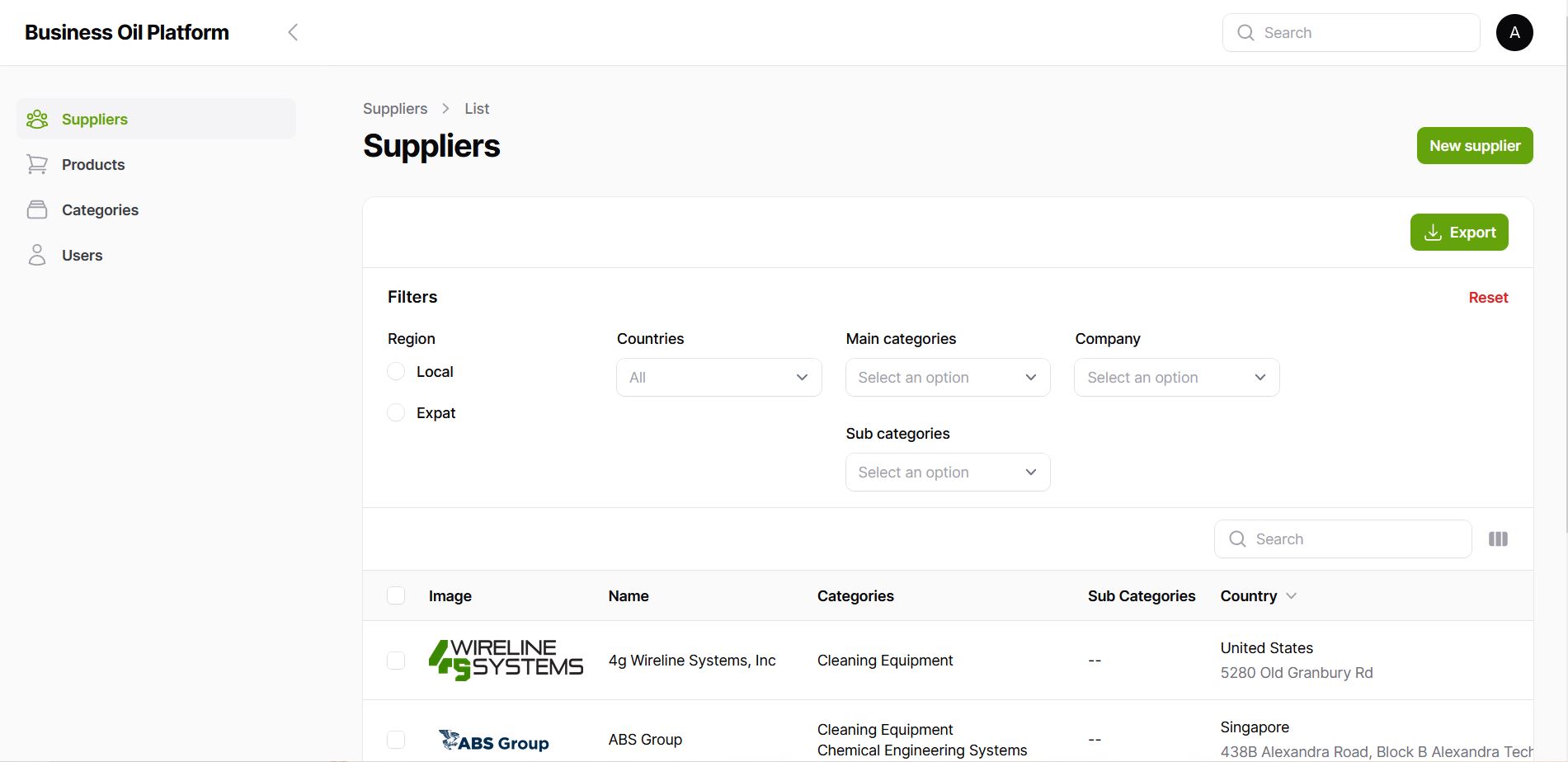Click the Users person icon

pyautogui.click(x=37, y=256)
